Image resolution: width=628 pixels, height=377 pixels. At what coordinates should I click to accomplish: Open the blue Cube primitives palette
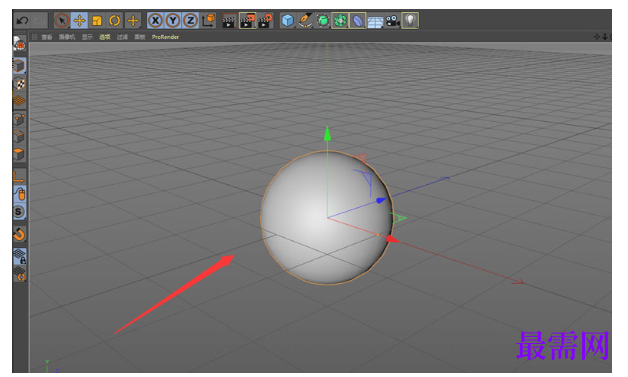[x=287, y=20]
